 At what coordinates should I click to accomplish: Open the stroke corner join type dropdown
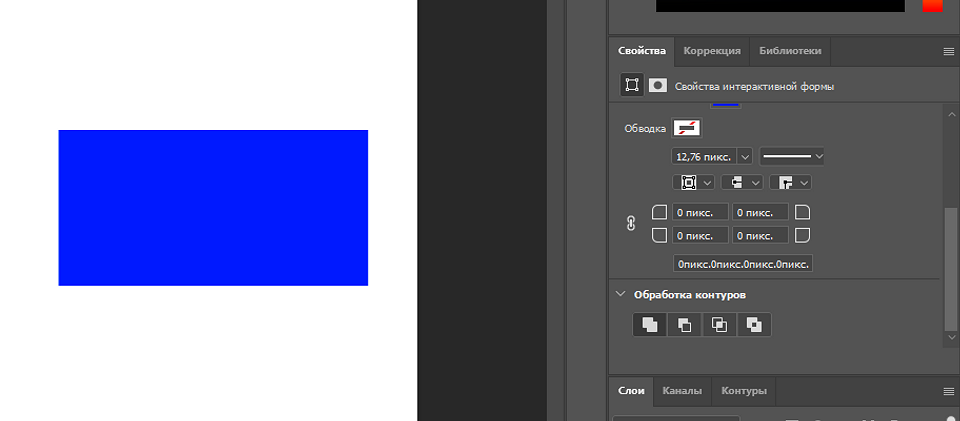point(790,183)
